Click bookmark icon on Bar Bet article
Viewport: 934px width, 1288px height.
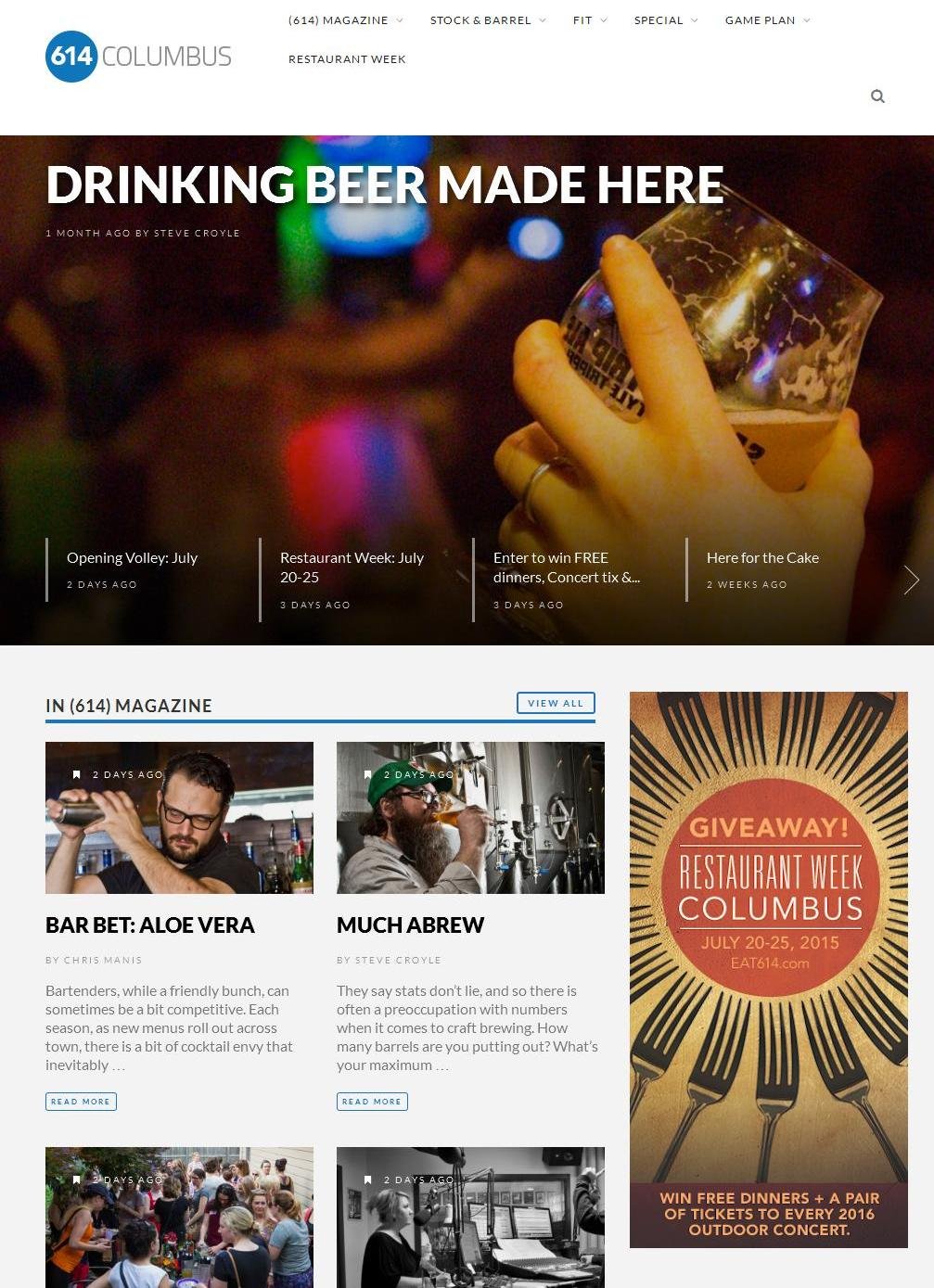[76, 774]
